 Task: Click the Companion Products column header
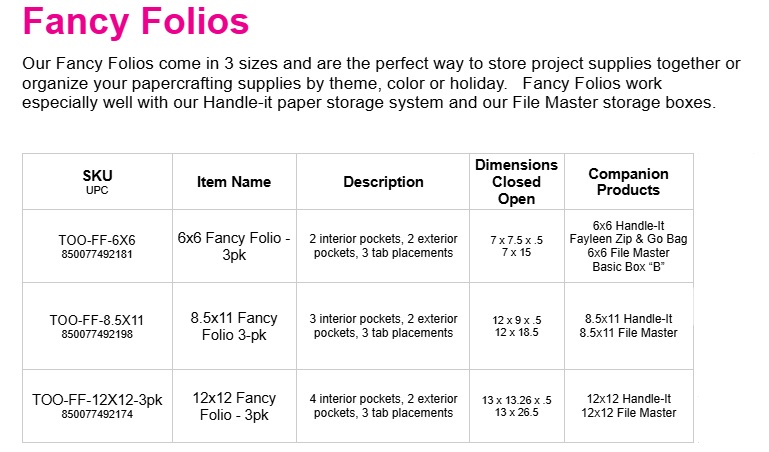628,182
